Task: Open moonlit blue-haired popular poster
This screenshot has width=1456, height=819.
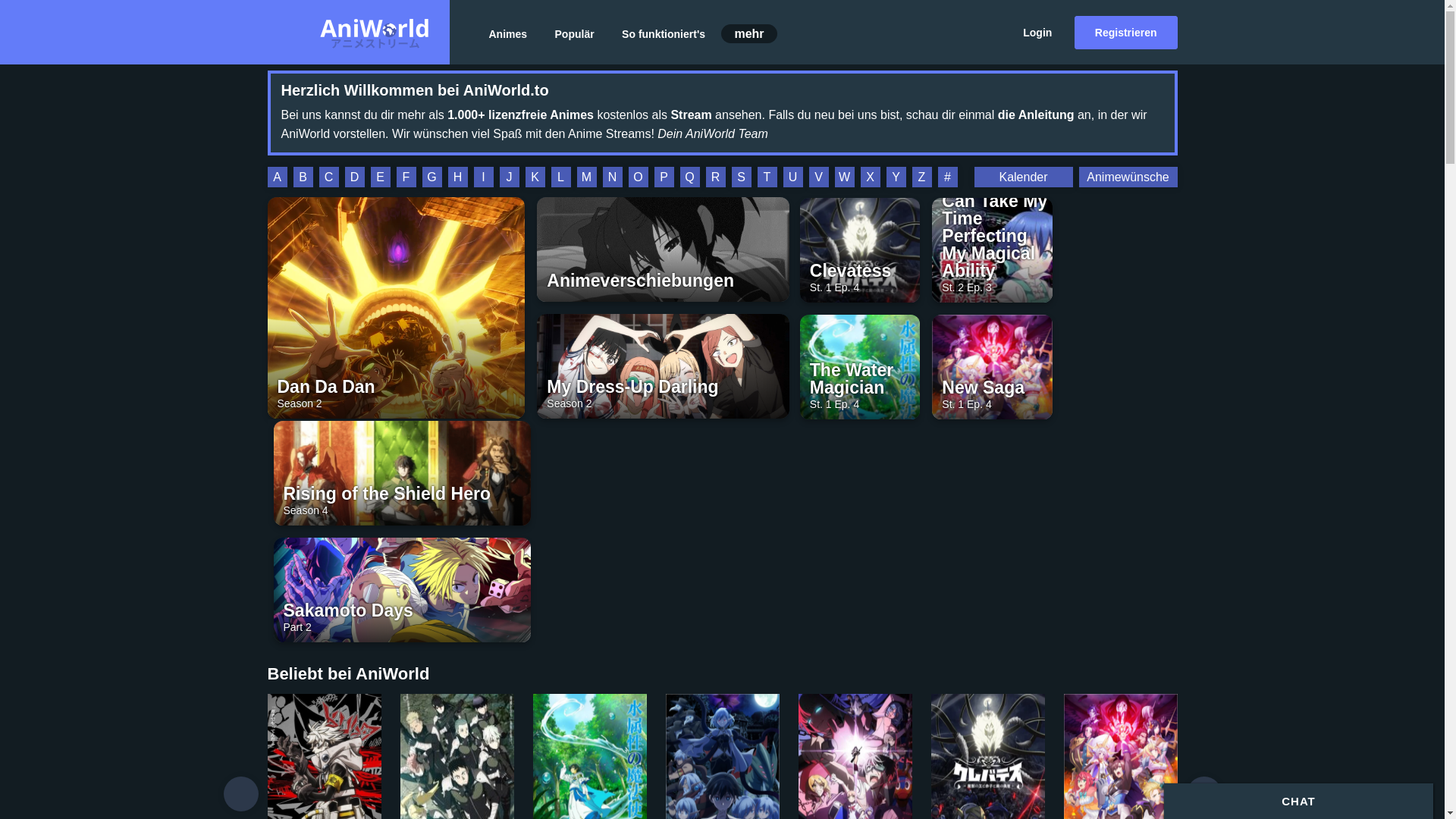Action: pos(723,756)
